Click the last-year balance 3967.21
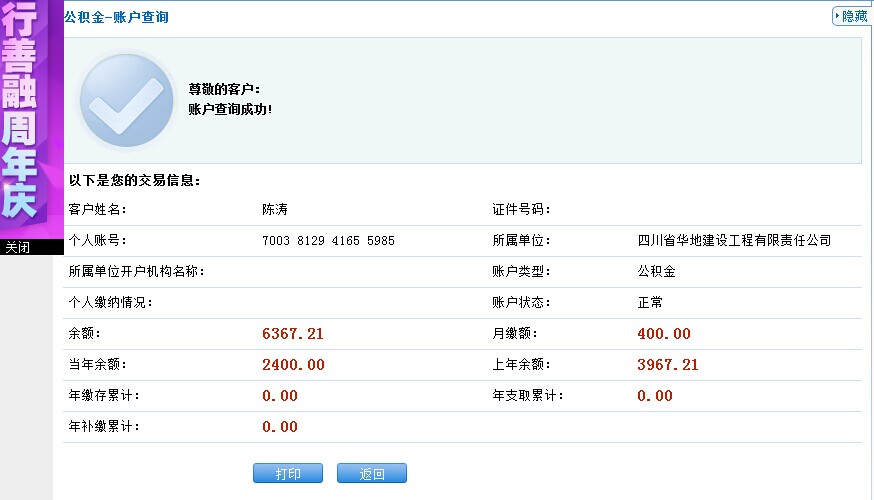 (668, 365)
